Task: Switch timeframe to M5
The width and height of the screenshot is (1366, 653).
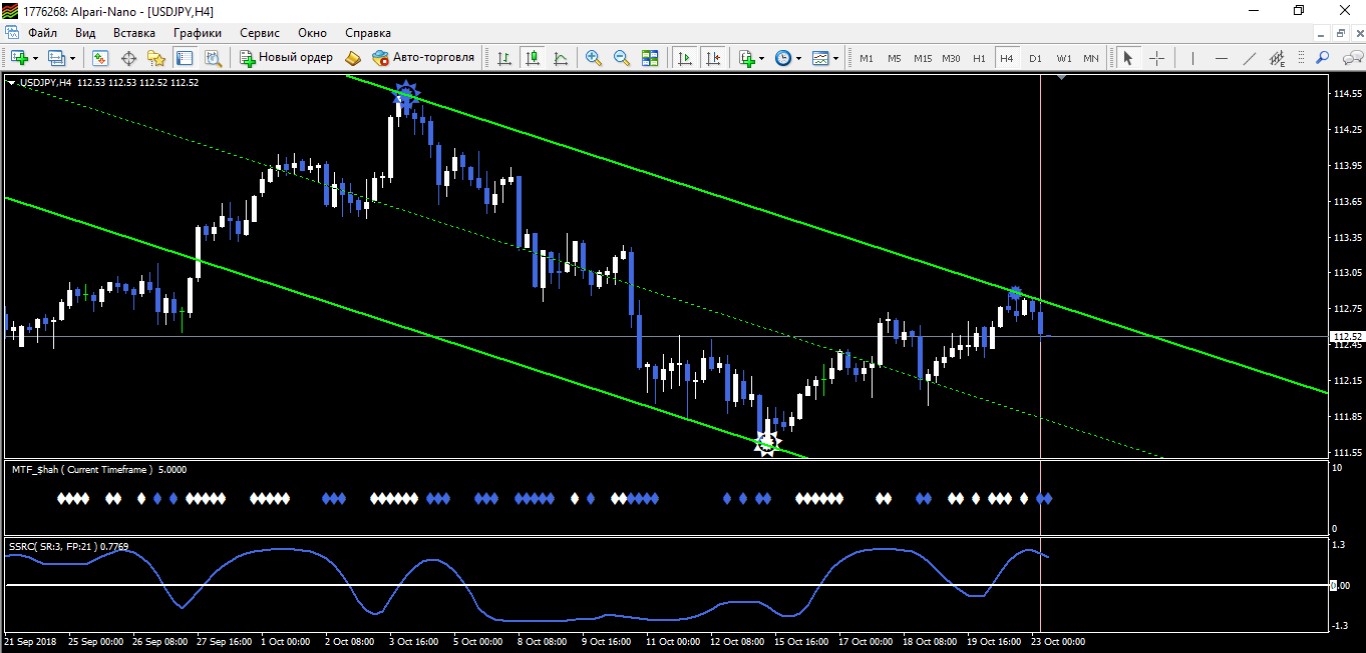Action: [894, 58]
